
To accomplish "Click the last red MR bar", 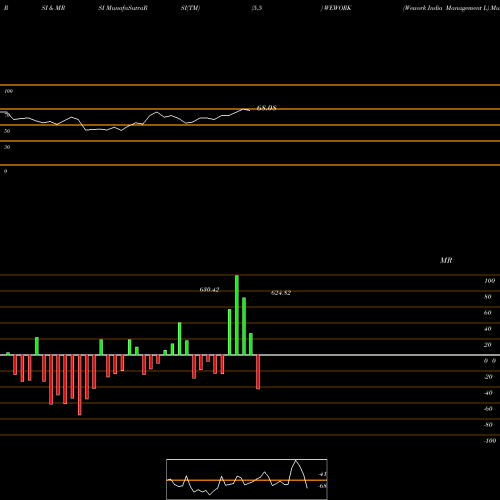I will coord(258,372).
